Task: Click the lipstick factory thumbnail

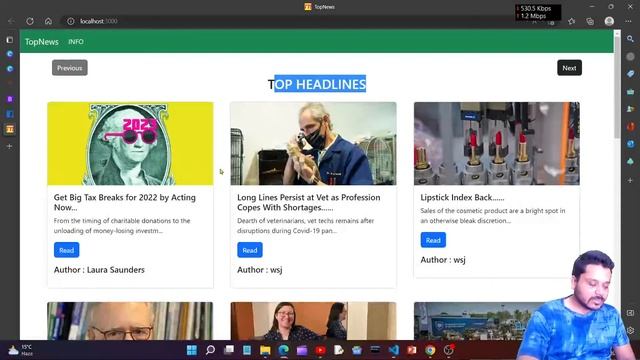Action: pos(497,144)
